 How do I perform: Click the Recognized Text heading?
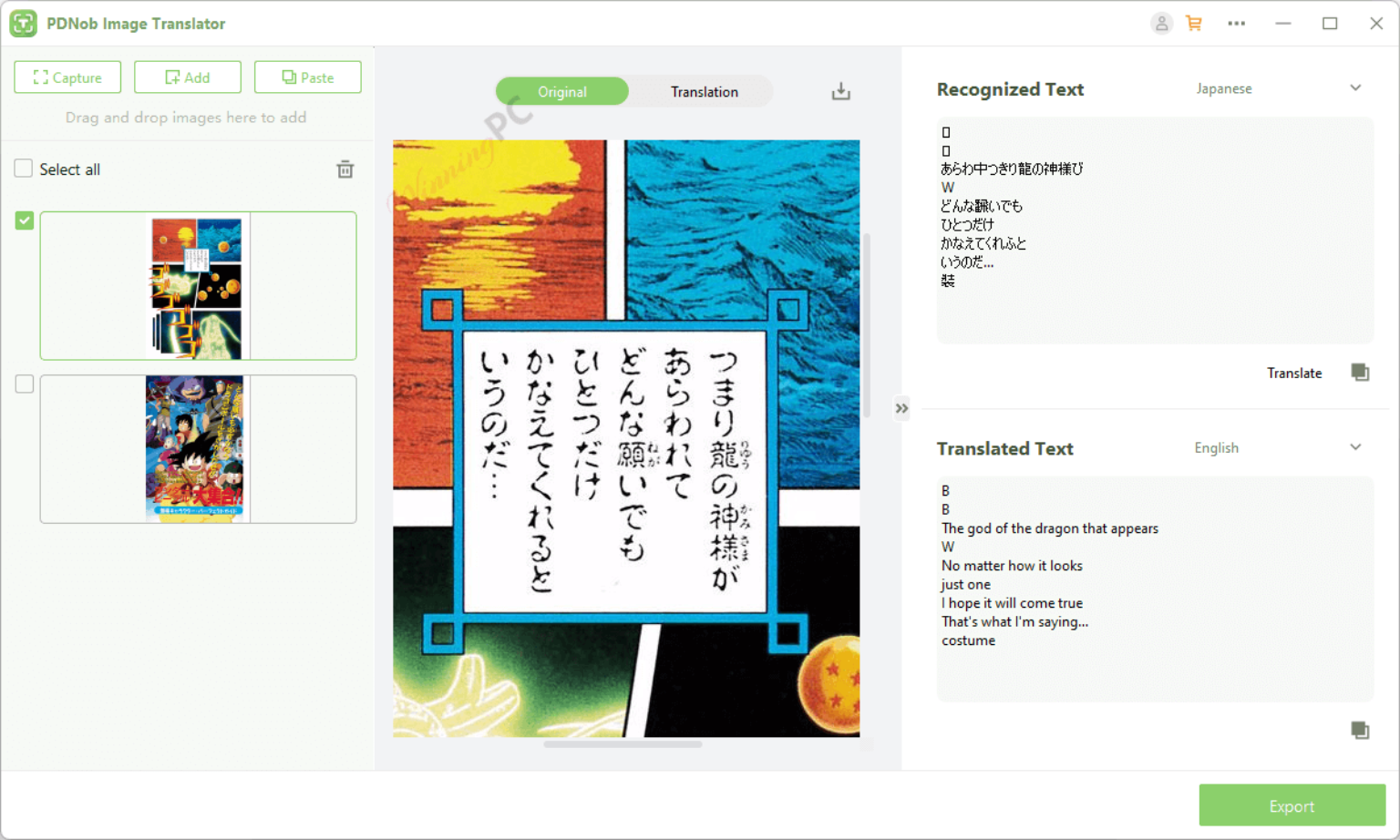pyautogui.click(x=1010, y=89)
